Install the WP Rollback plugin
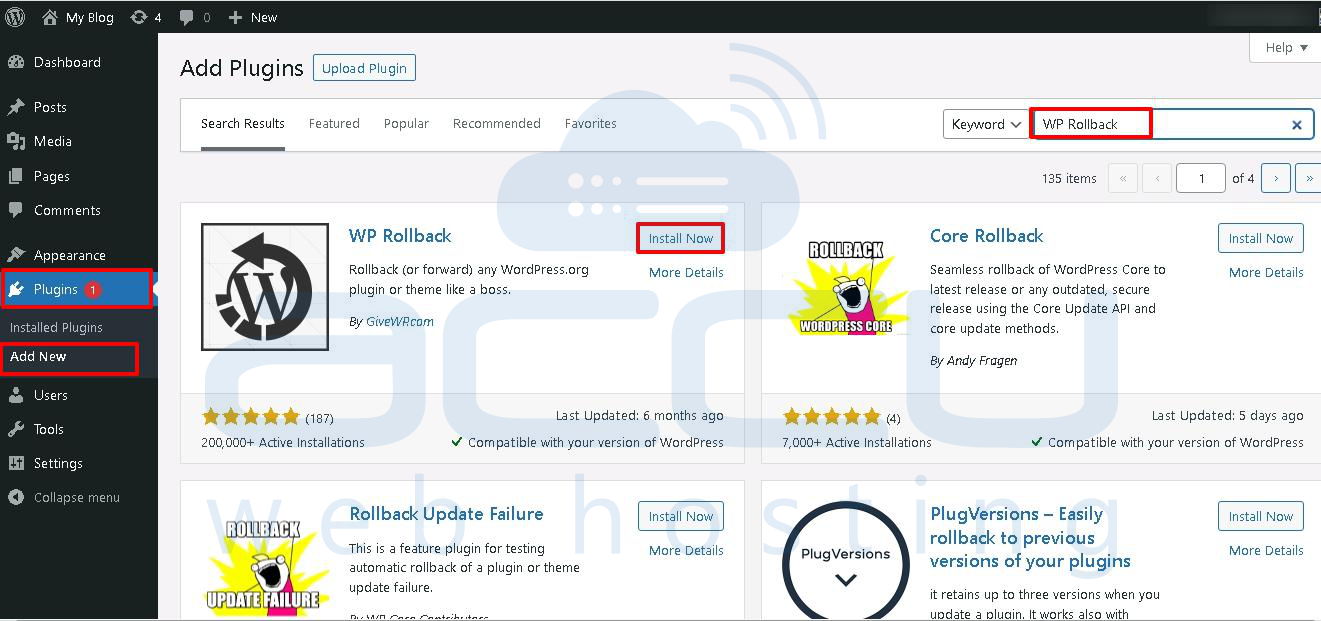1321x621 pixels. [680, 238]
